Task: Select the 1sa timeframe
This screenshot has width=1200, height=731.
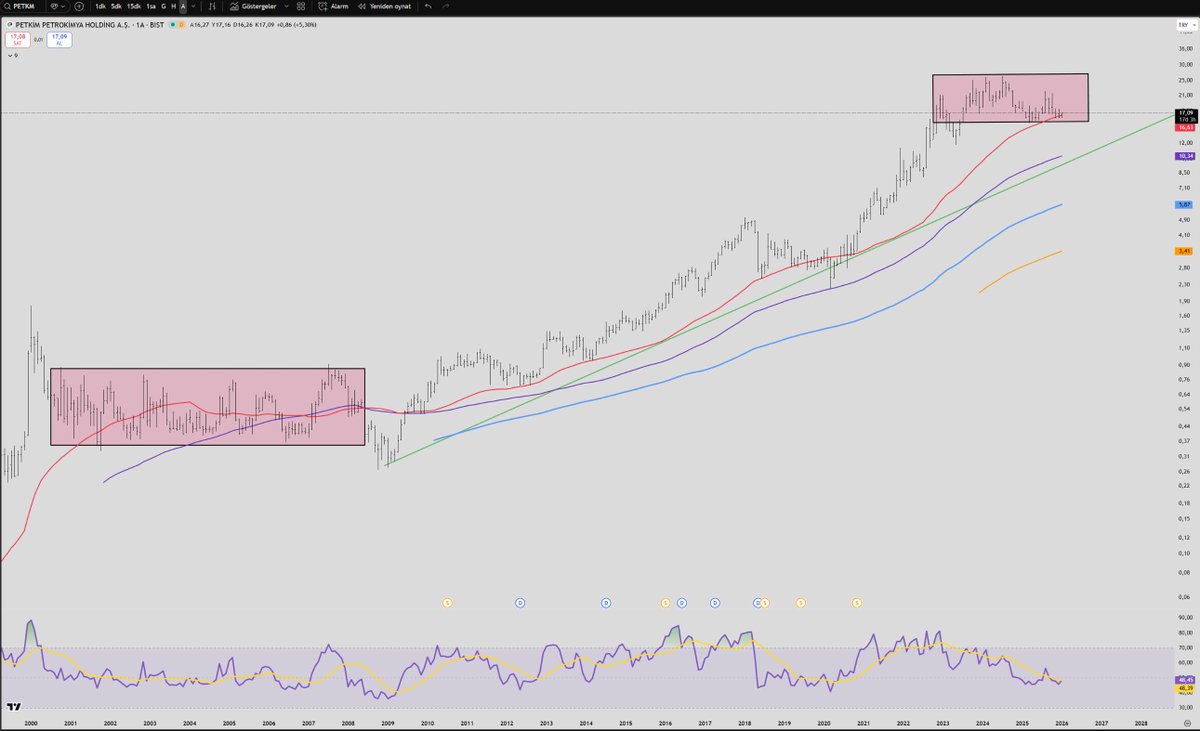Action: coord(151,6)
